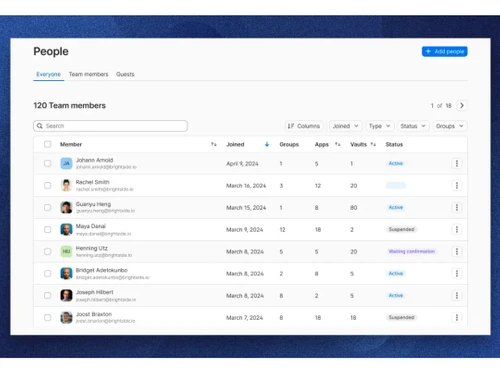Click the Joined column blue sort arrow
This screenshot has width=500, height=375.
[267, 144]
